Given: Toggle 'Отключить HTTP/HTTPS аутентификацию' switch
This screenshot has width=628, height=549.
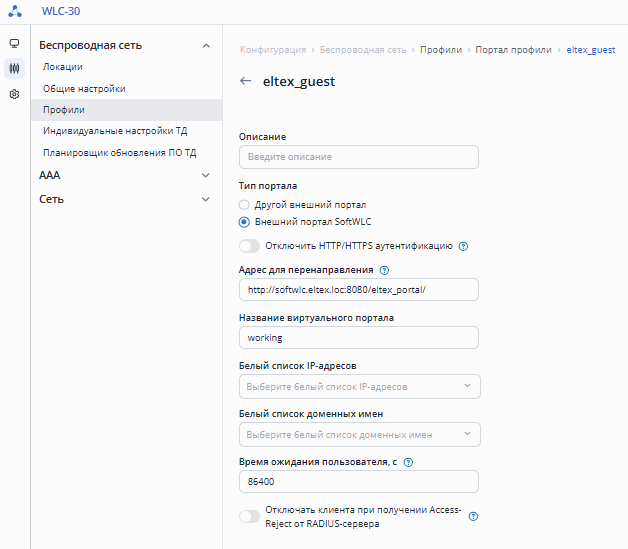Looking at the screenshot, I should 249,245.
